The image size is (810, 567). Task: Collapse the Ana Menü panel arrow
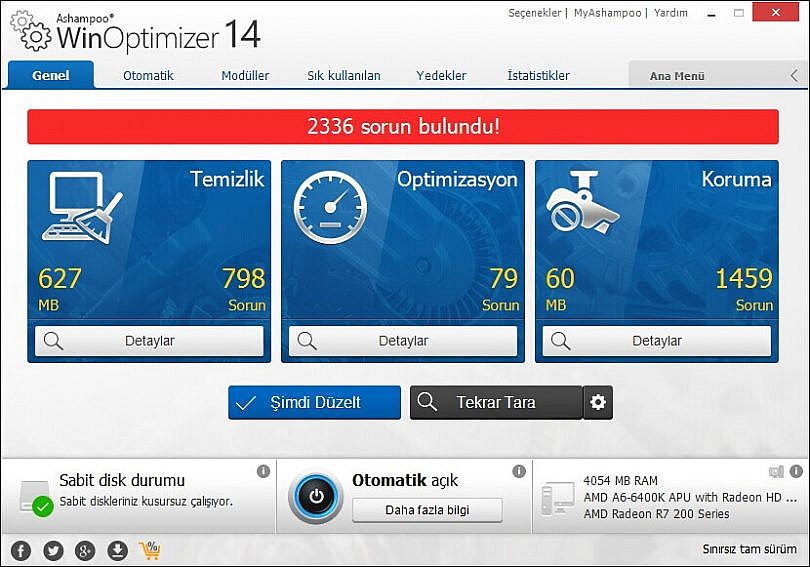(795, 76)
